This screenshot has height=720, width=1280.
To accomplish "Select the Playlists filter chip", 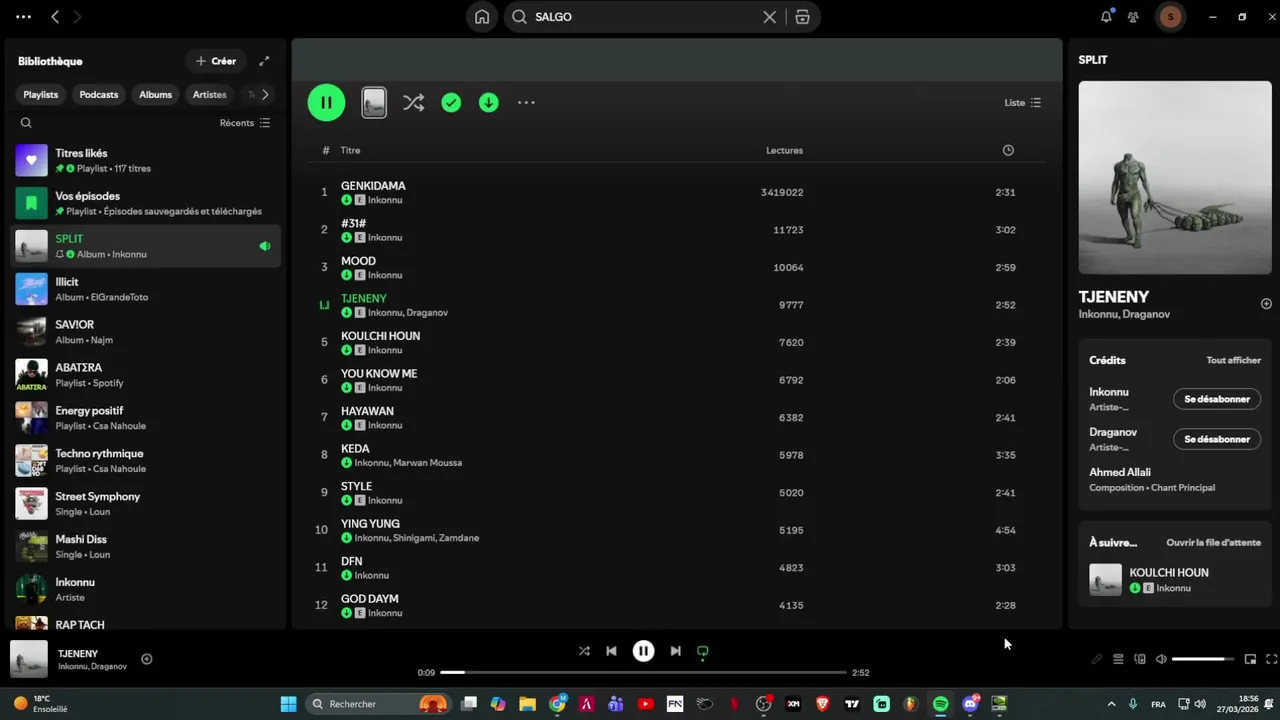I will pyautogui.click(x=41, y=94).
